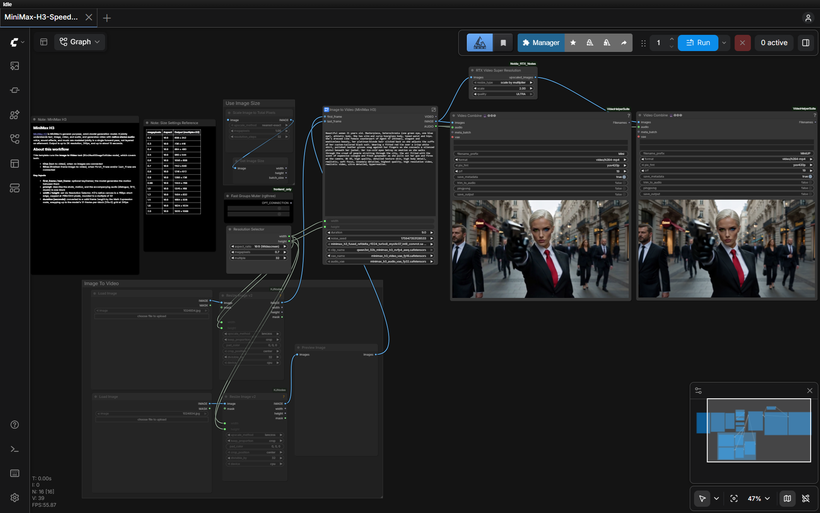The image size is (820, 513).
Task: Toggle pingpong on right Video Combine
Action: click(726, 188)
